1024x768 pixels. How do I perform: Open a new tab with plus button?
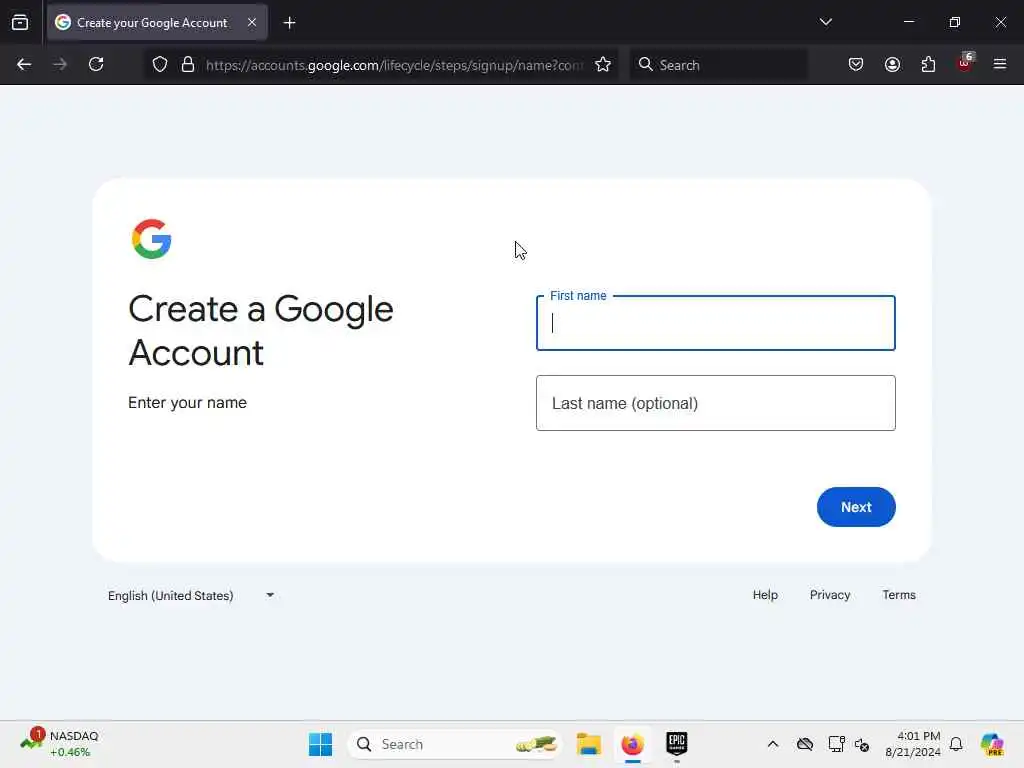click(289, 23)
